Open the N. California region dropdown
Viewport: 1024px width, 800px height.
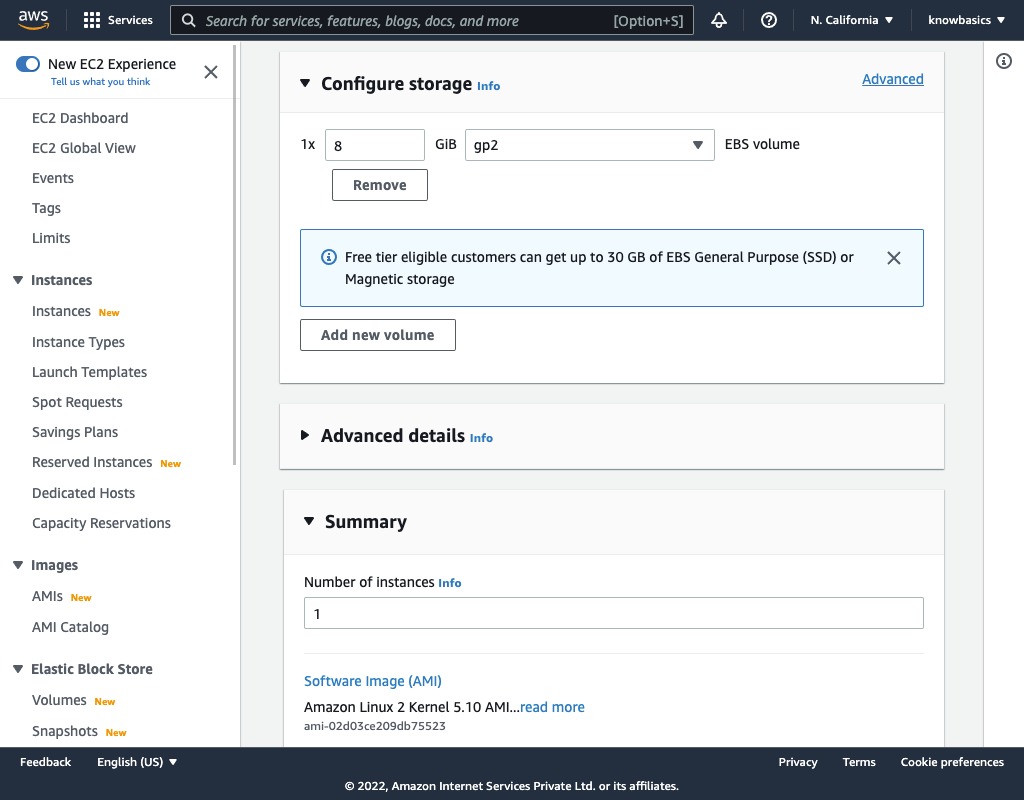[851, 20]
